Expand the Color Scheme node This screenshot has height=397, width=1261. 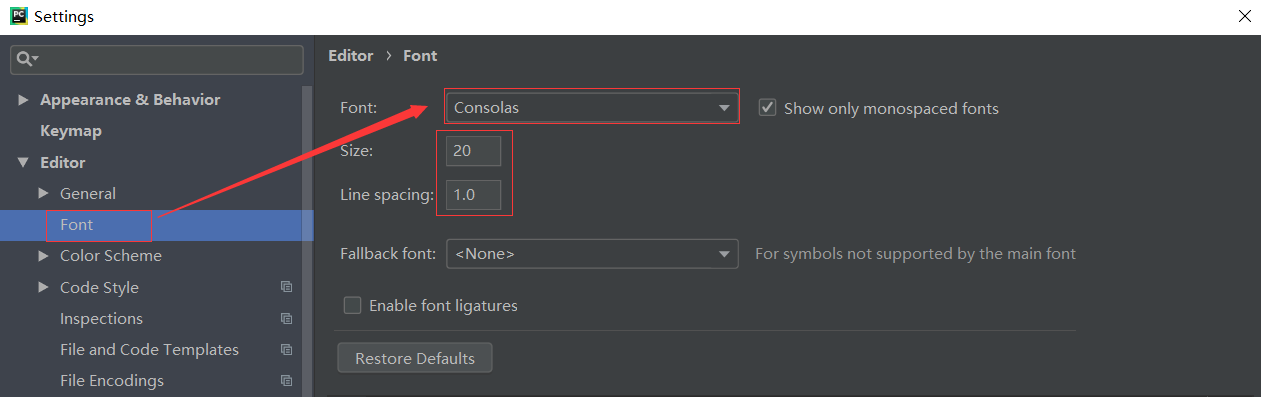point(43,255)
